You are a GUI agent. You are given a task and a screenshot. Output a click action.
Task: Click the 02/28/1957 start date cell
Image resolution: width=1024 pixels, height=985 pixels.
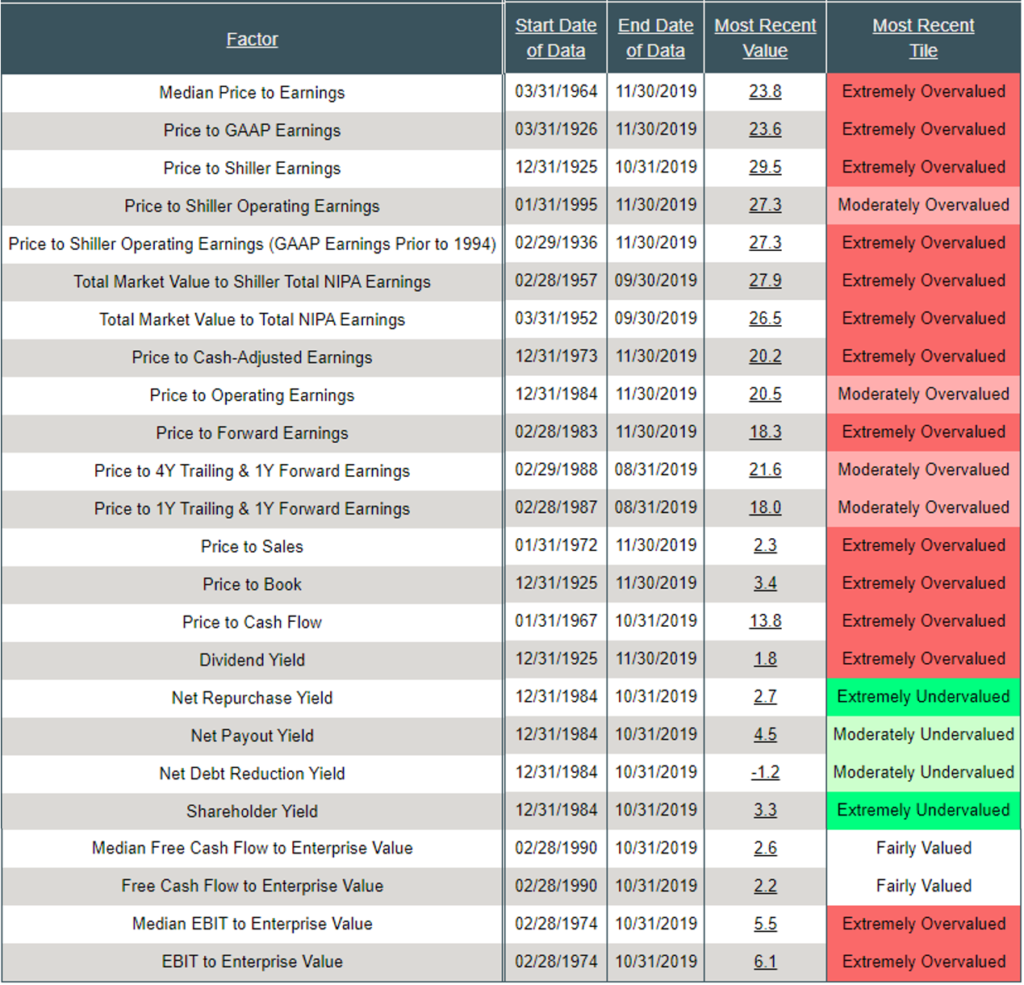556,281
